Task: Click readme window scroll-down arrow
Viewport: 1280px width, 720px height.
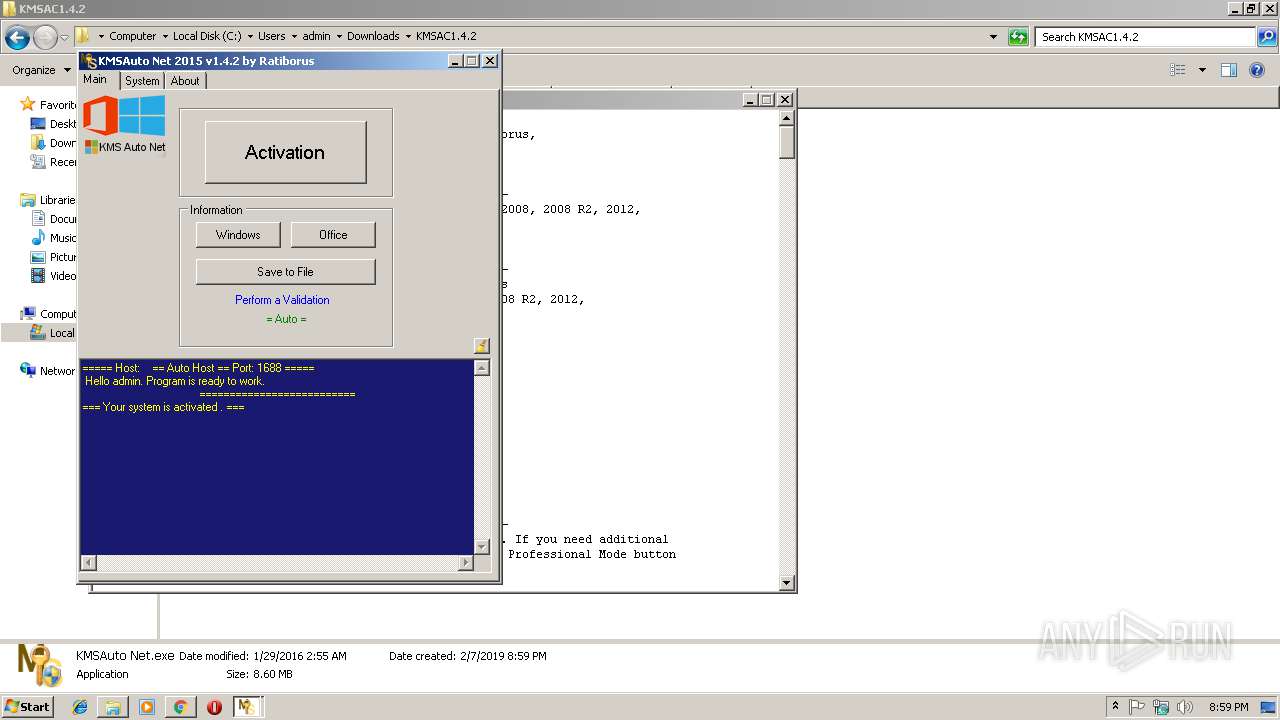Action: click(786, 583)
